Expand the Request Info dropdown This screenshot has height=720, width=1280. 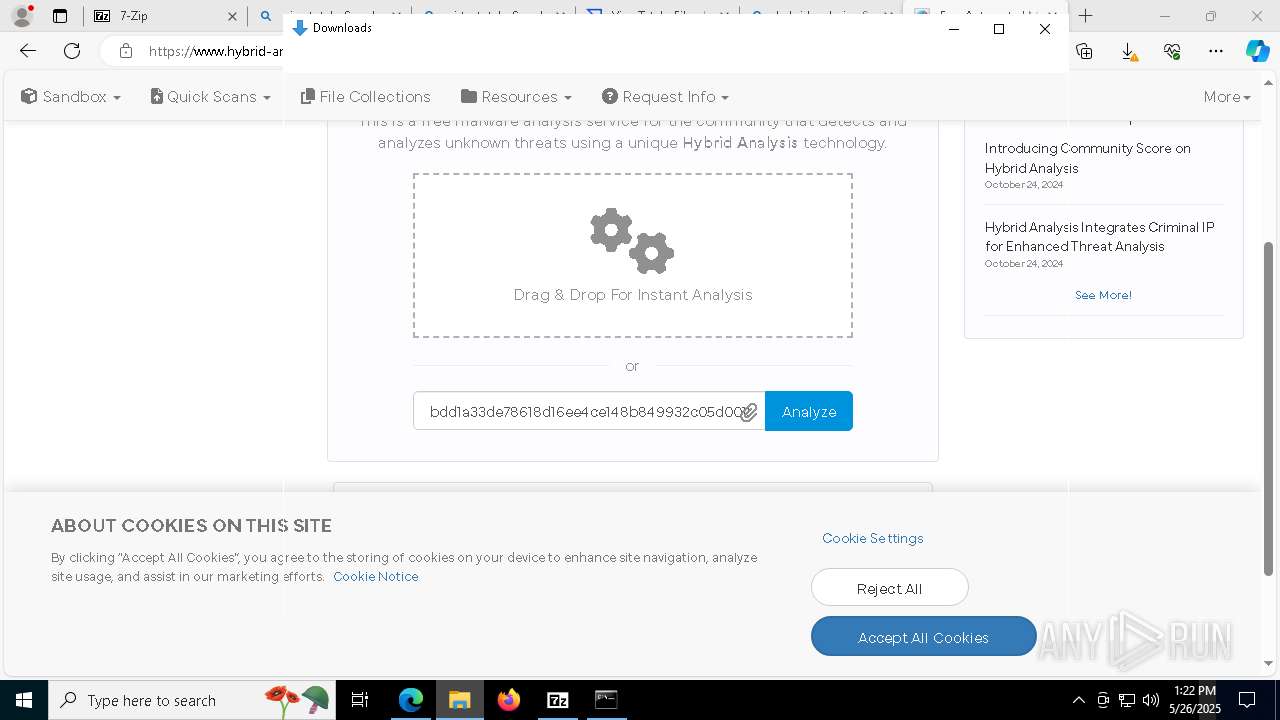tap(665, 97)
